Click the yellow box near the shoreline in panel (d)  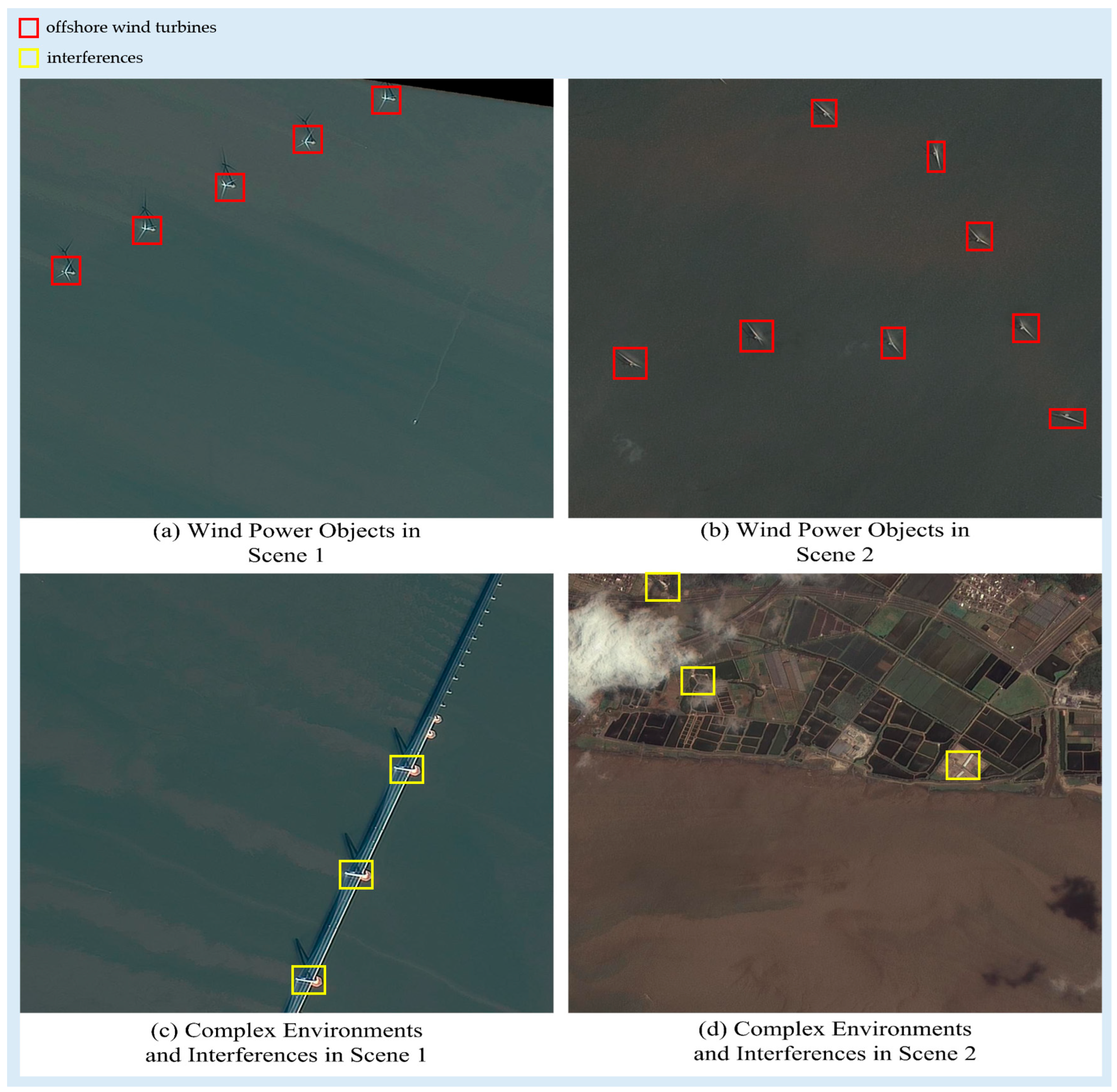[963, 765]
